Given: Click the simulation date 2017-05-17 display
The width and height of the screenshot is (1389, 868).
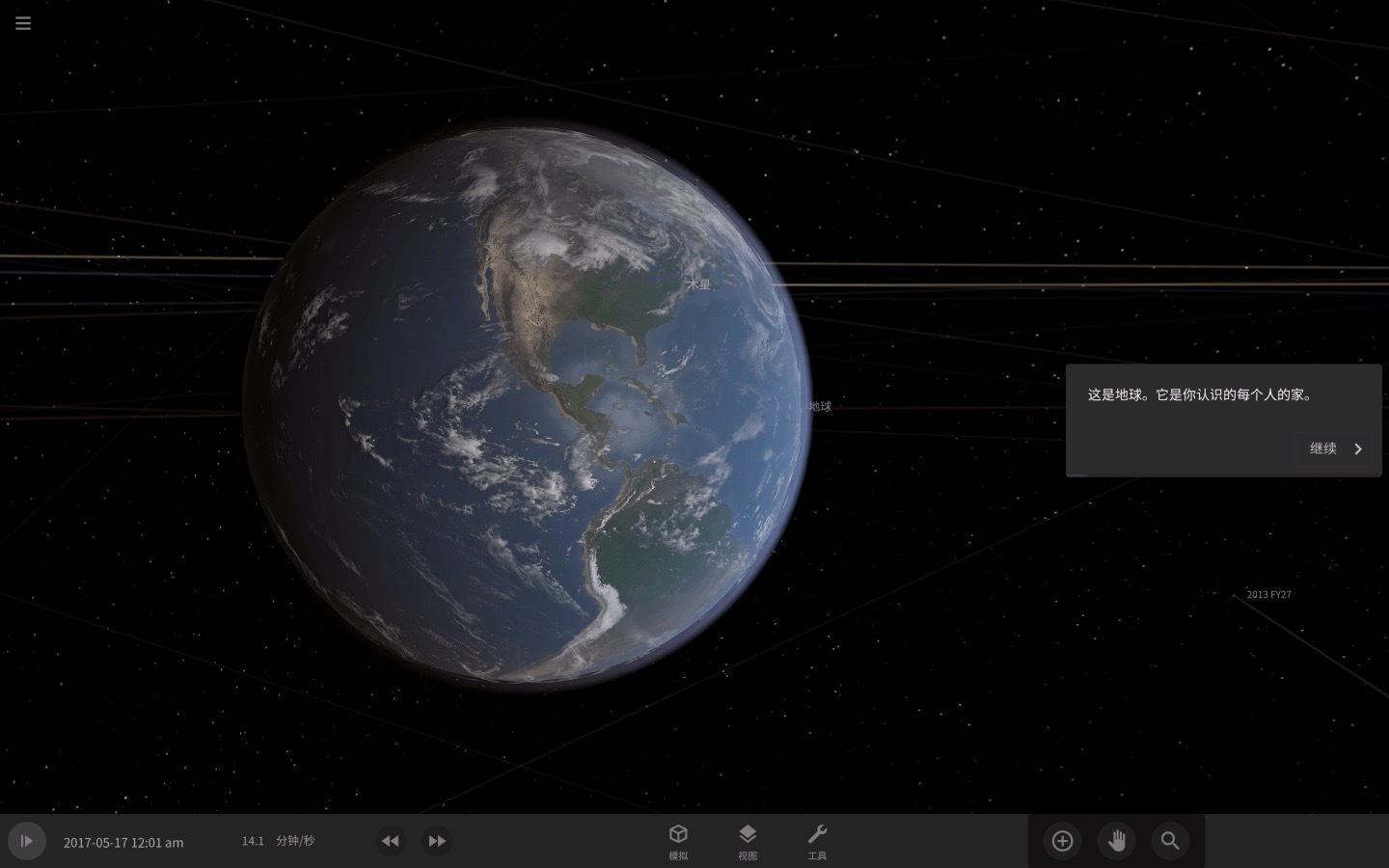Looking at the screenshot, I should [123, 842].
